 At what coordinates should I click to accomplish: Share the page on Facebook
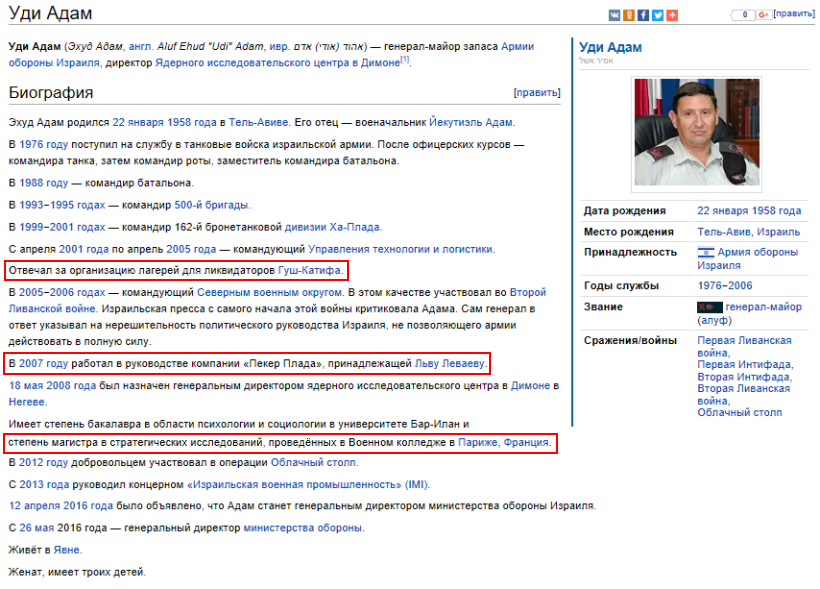click(x=643, y=15)
